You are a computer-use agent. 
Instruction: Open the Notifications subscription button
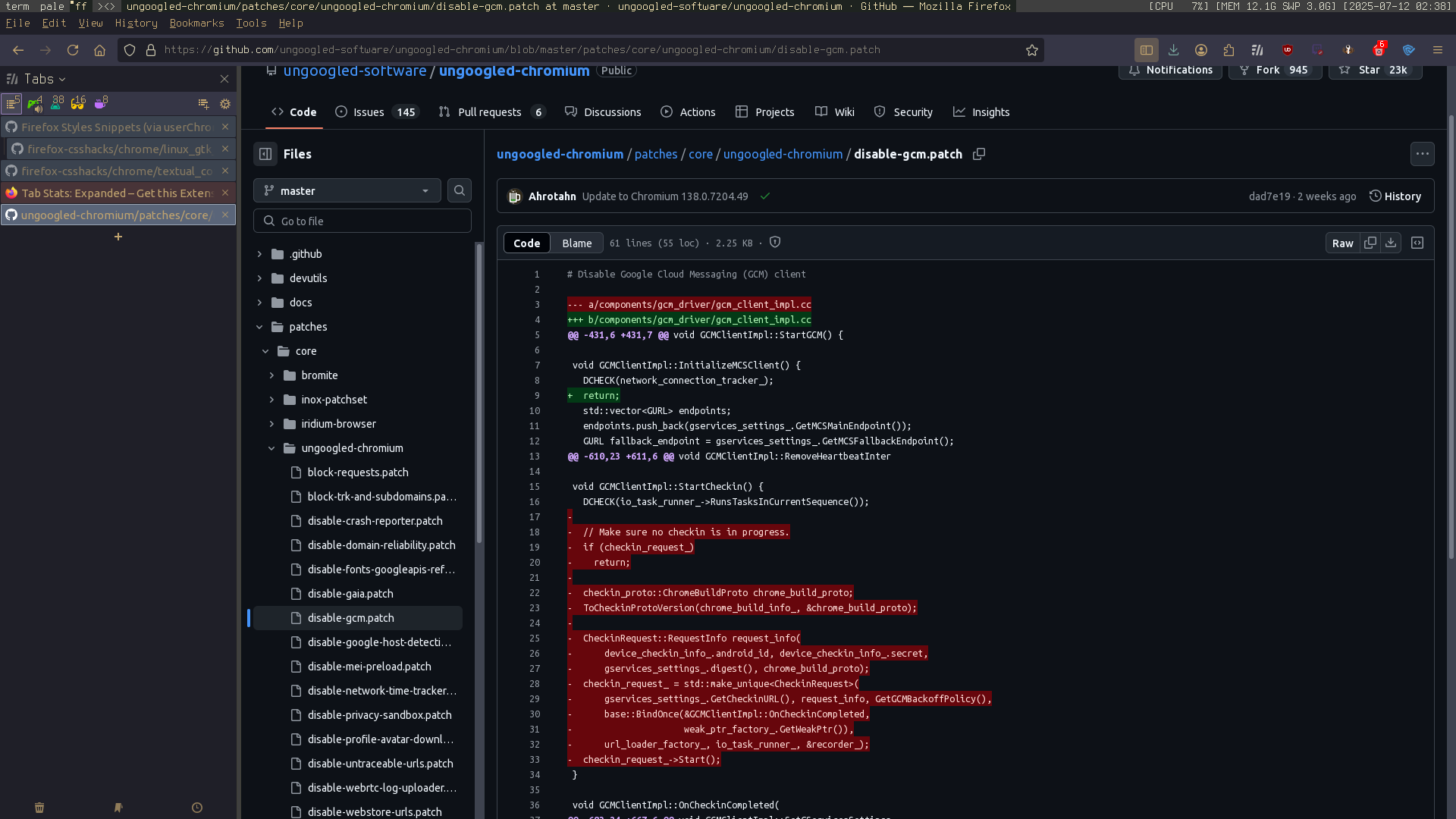tap(1171, 70)
